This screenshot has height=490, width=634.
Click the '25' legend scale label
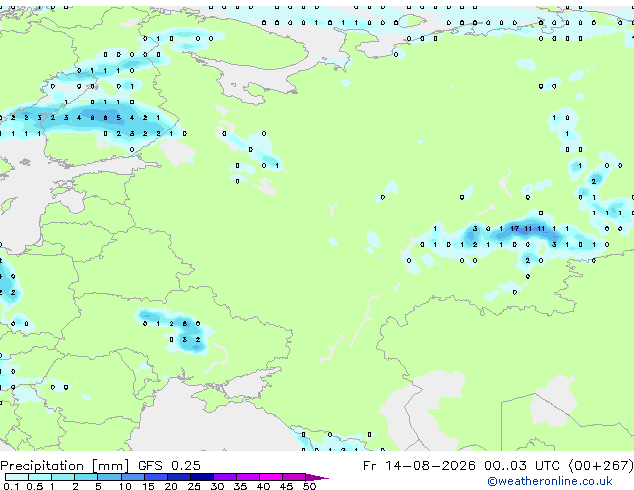click(x=194, y=486)
